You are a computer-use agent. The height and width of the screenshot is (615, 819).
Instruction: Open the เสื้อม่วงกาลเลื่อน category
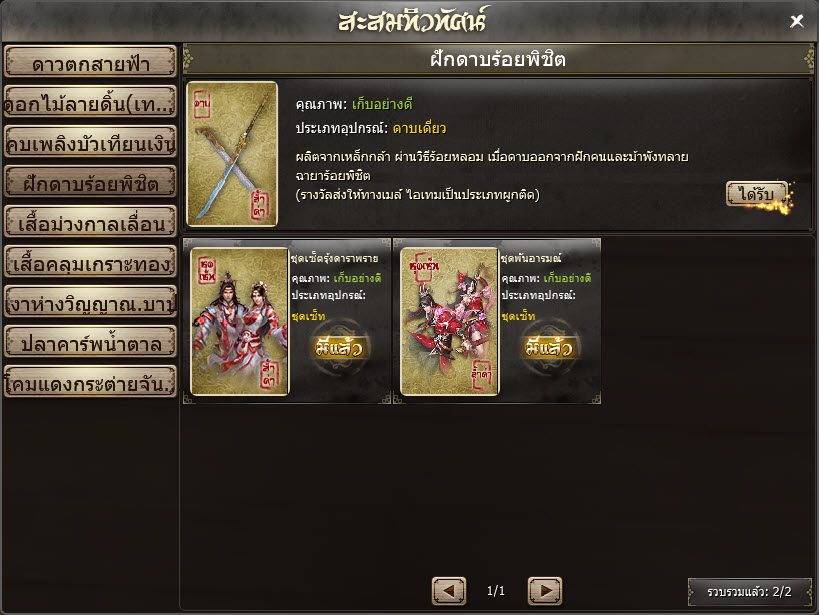(90, 222)
